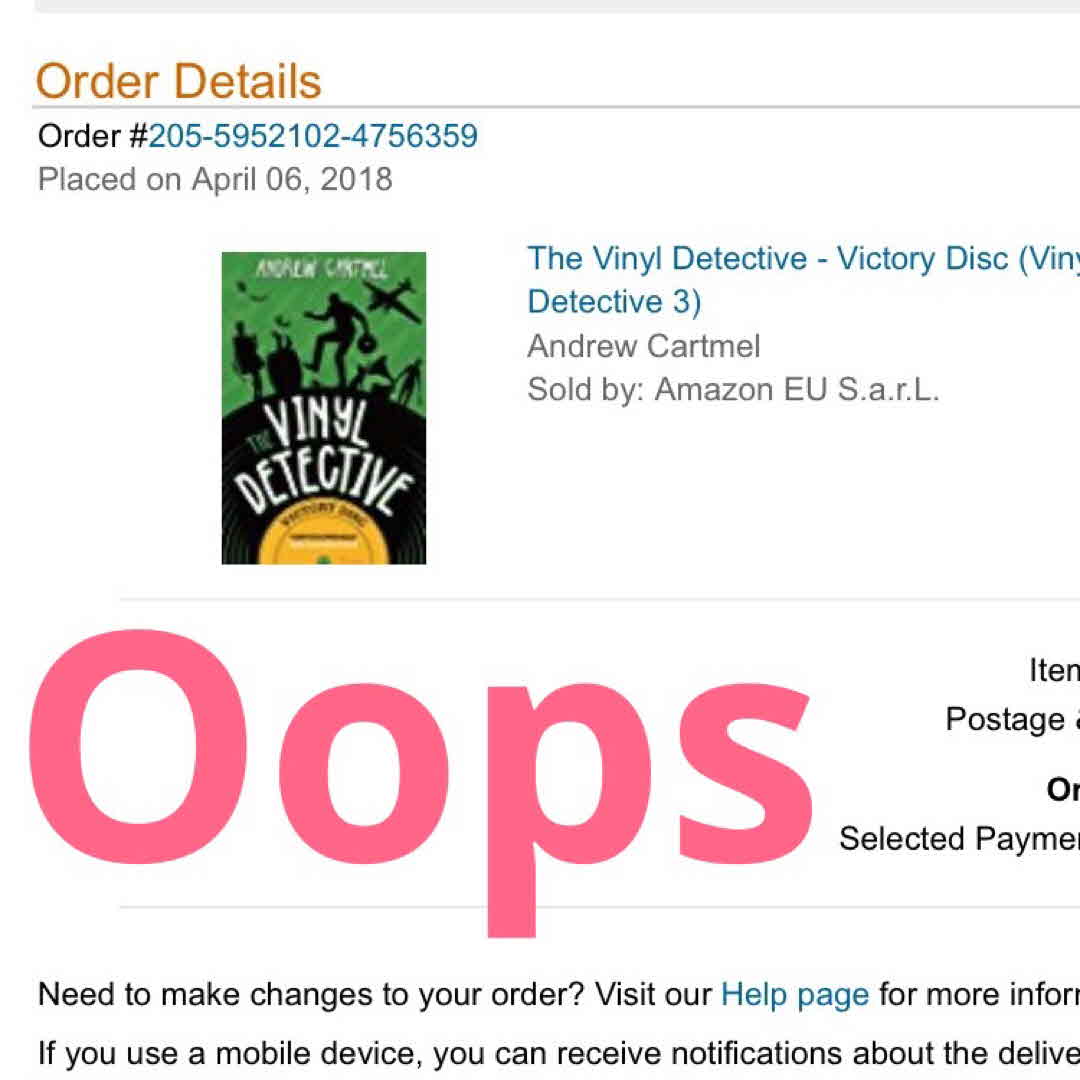
Task: Click the Selected Payment label
Action: 959,839
